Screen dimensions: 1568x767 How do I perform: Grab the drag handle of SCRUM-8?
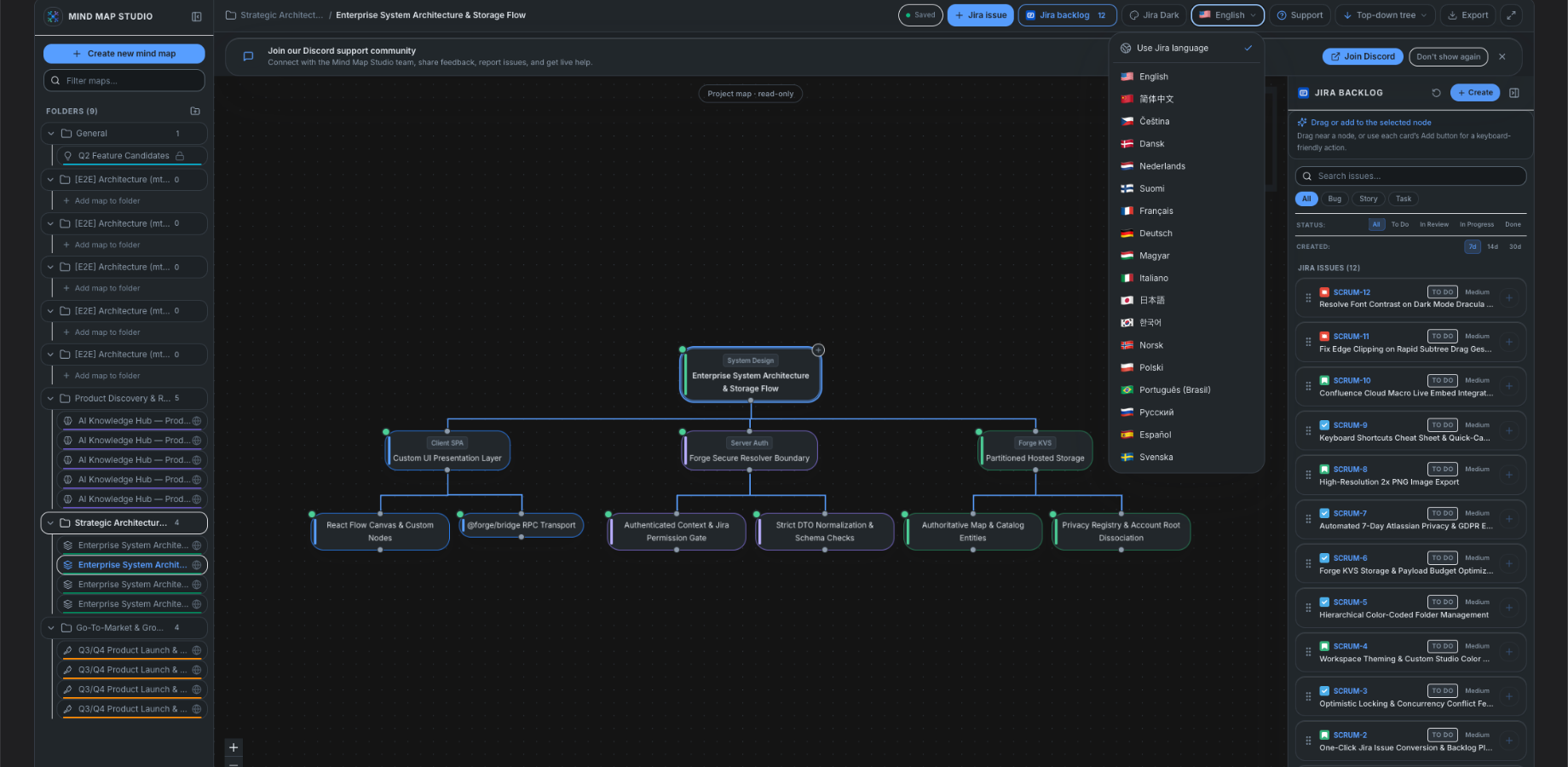click(x=1308, y=476)
